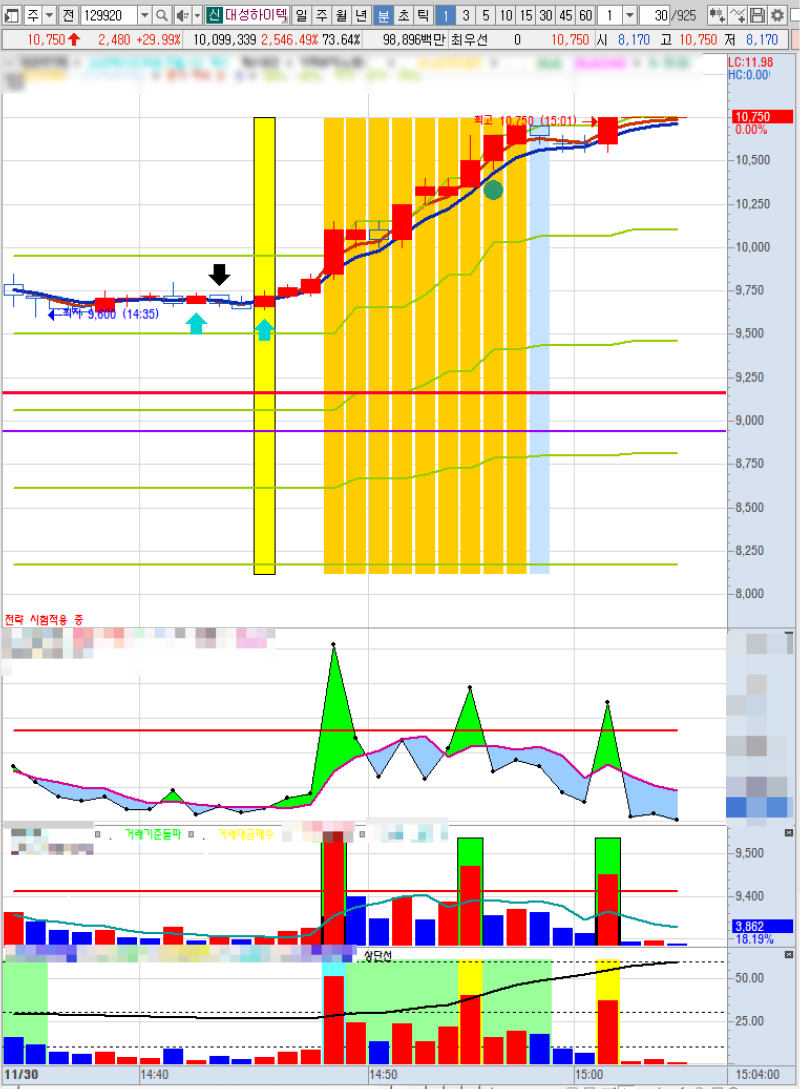Select the 월 monthly chart period
Image resolution: width=800 pixels, height=1089 pixels.
[x=342, y=15]
